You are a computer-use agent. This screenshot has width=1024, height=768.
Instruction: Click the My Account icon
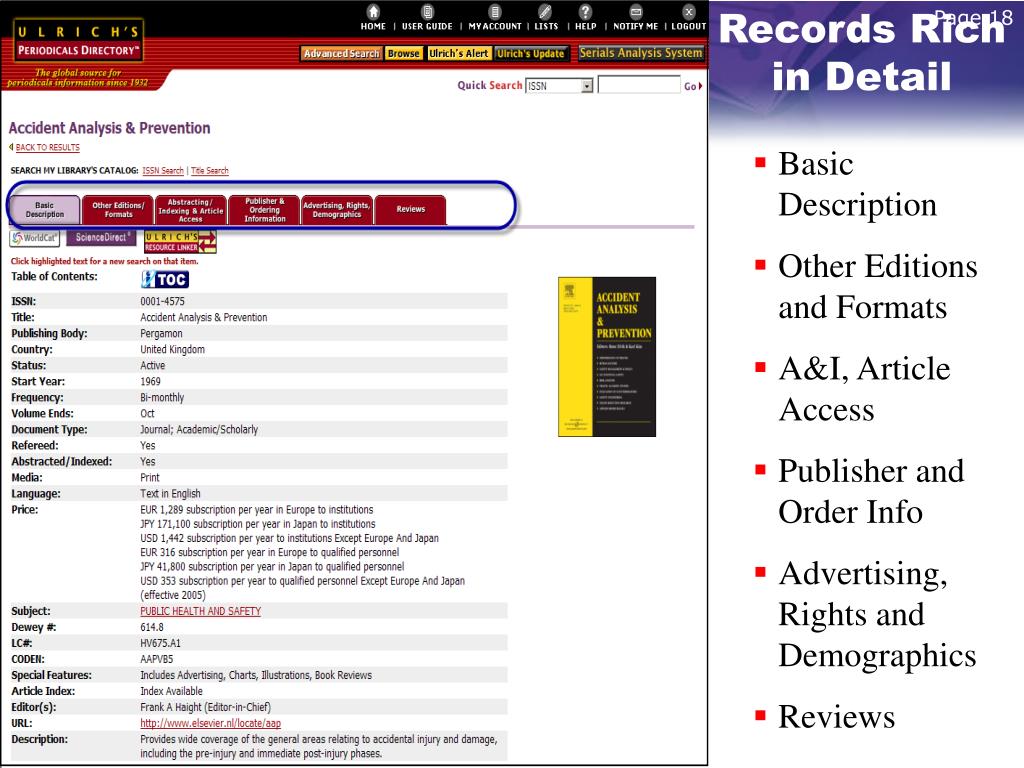495,12
